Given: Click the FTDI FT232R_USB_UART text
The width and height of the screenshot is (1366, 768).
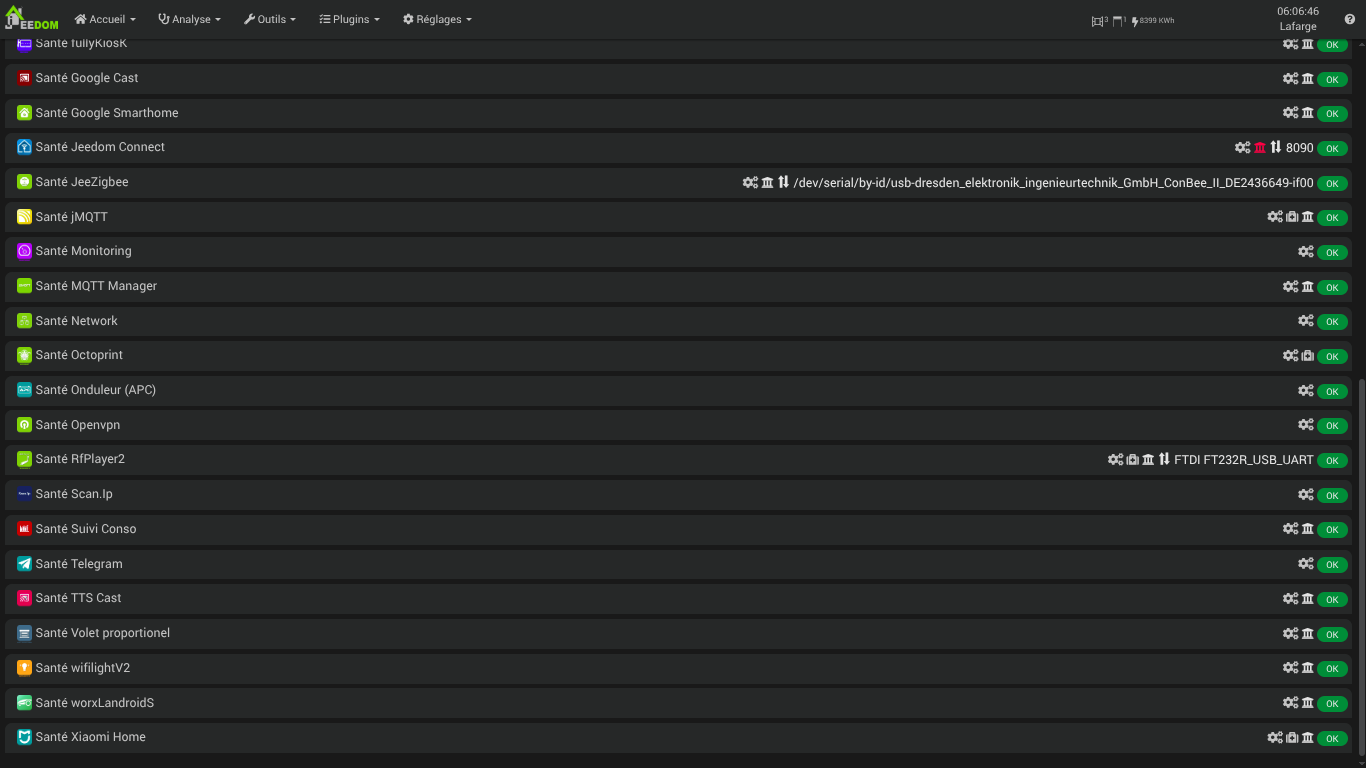Looking at the screenshot, I should pos(1244,460).
